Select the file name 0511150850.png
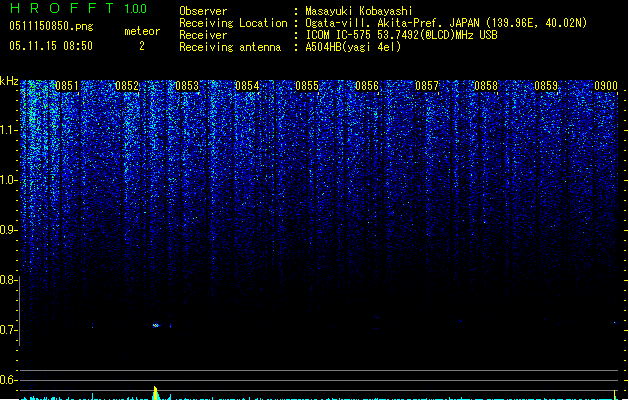This screenshot has width=629, height=400. [51, 26]
